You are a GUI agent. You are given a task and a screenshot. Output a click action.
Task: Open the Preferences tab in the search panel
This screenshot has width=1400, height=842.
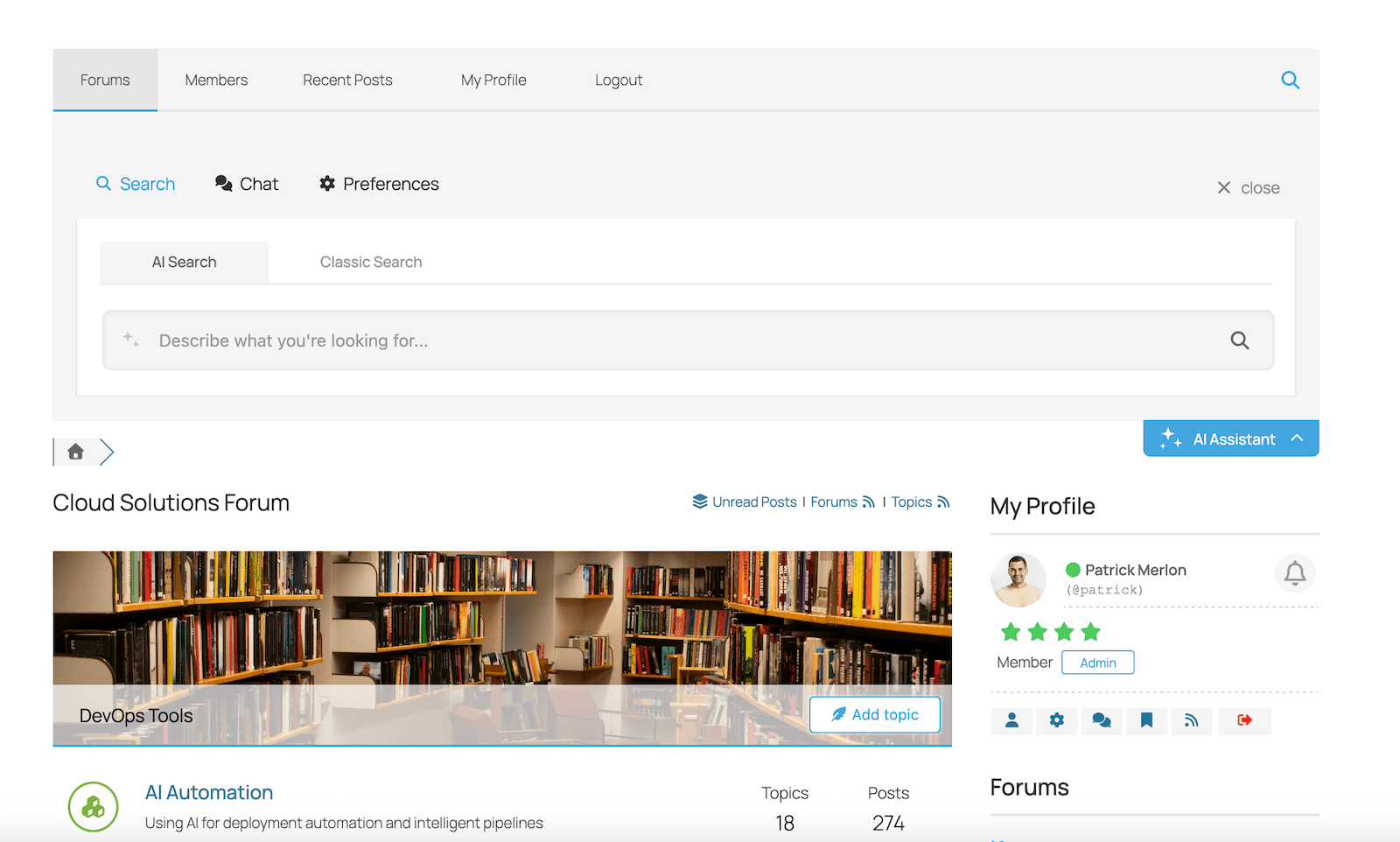[378, 184]
